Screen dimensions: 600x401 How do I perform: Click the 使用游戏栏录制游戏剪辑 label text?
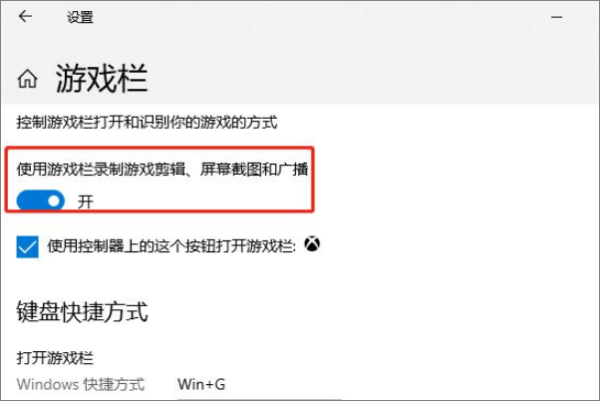point(101,169)
